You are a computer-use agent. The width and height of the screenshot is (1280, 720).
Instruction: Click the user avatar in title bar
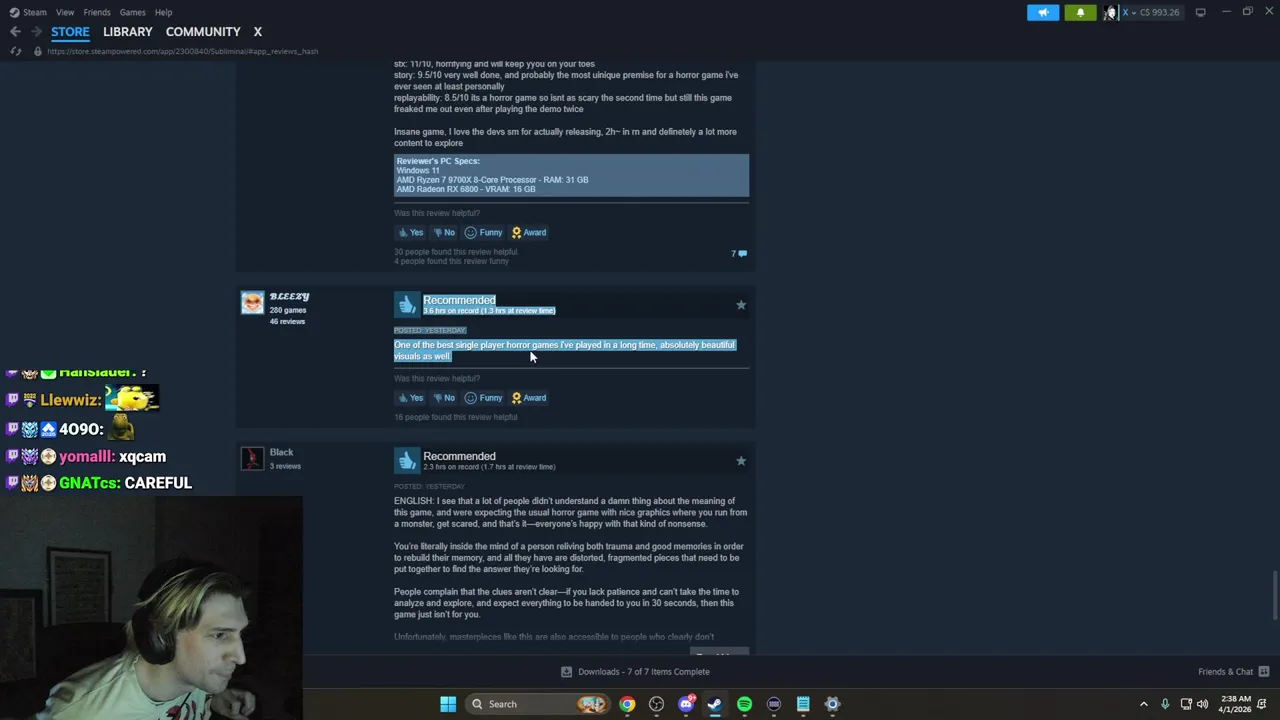coord(1110,12)
